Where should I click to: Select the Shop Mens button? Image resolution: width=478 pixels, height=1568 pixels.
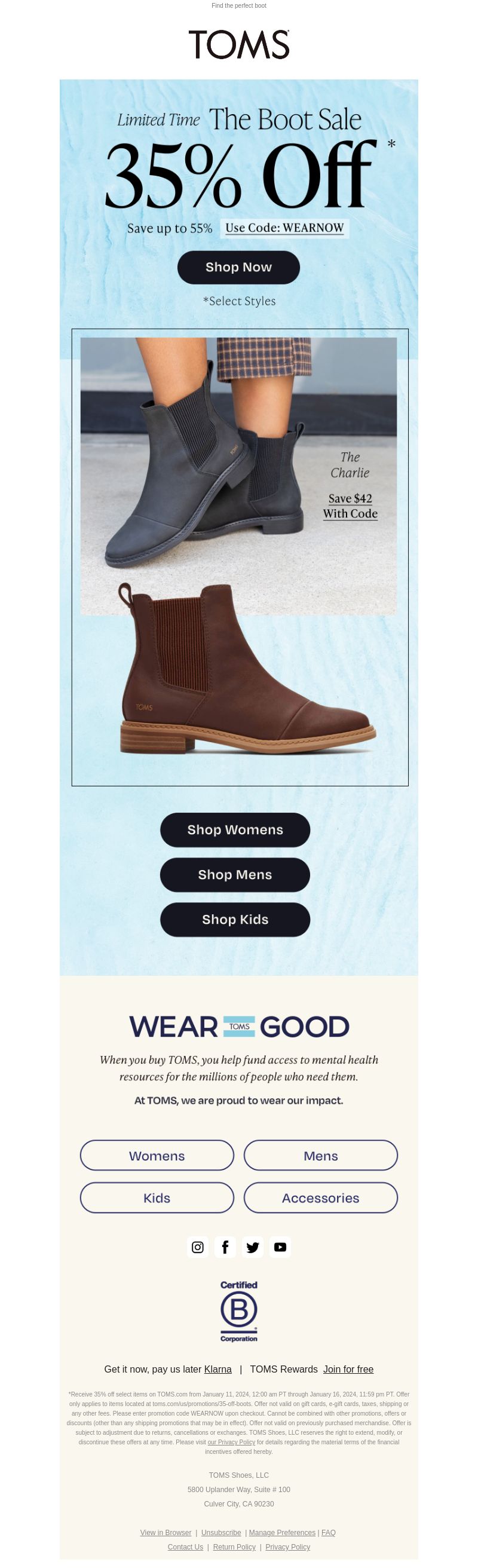point(235,875)
